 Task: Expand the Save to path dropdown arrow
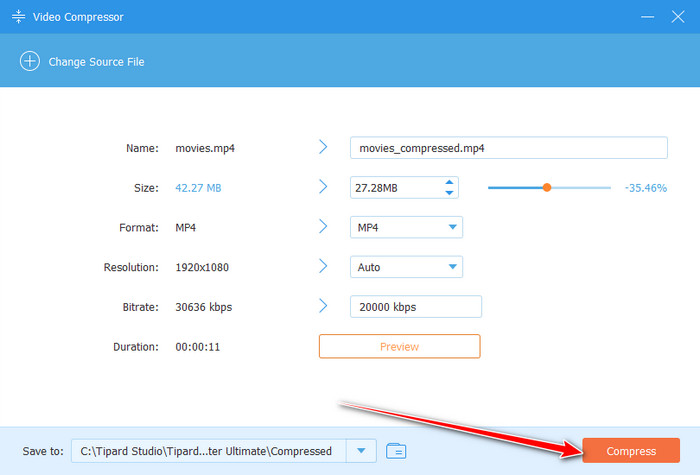360,451
